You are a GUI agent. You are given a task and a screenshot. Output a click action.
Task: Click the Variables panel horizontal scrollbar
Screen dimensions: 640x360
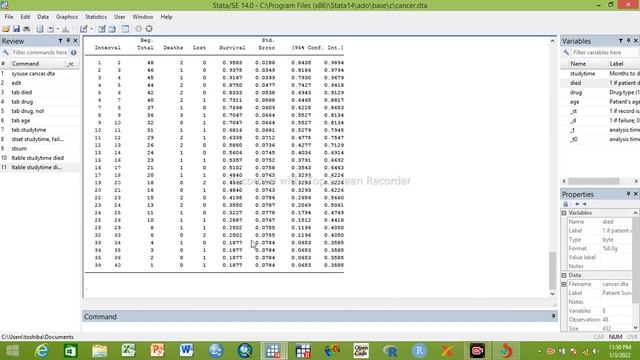click(593, 181)
